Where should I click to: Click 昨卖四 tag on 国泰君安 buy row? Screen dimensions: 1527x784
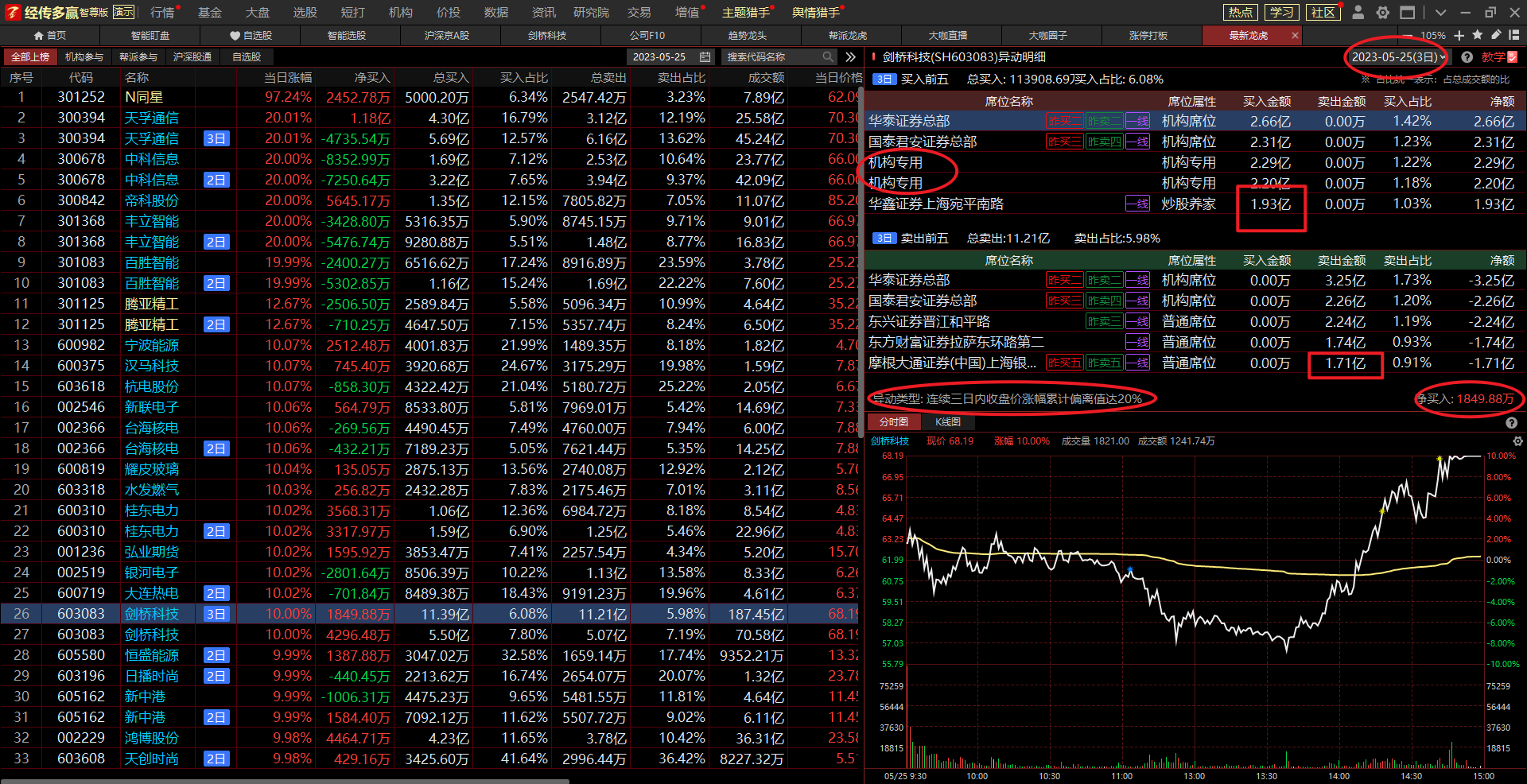click(1105, 142)
